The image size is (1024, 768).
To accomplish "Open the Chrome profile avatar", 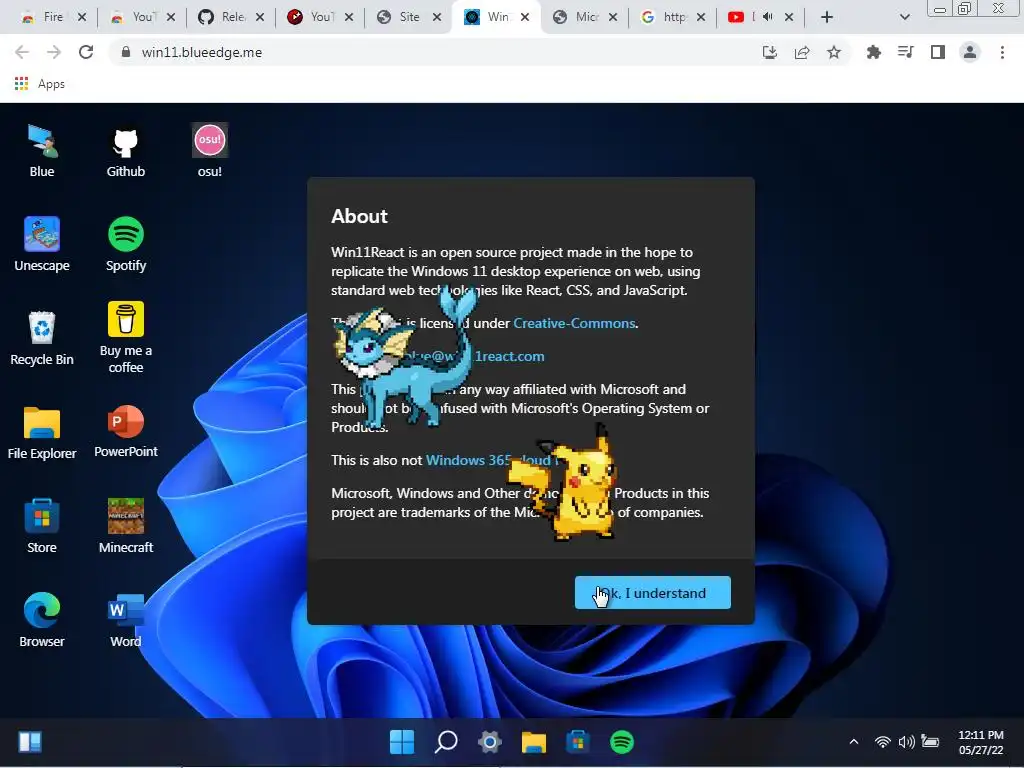I will coord(970,52).
